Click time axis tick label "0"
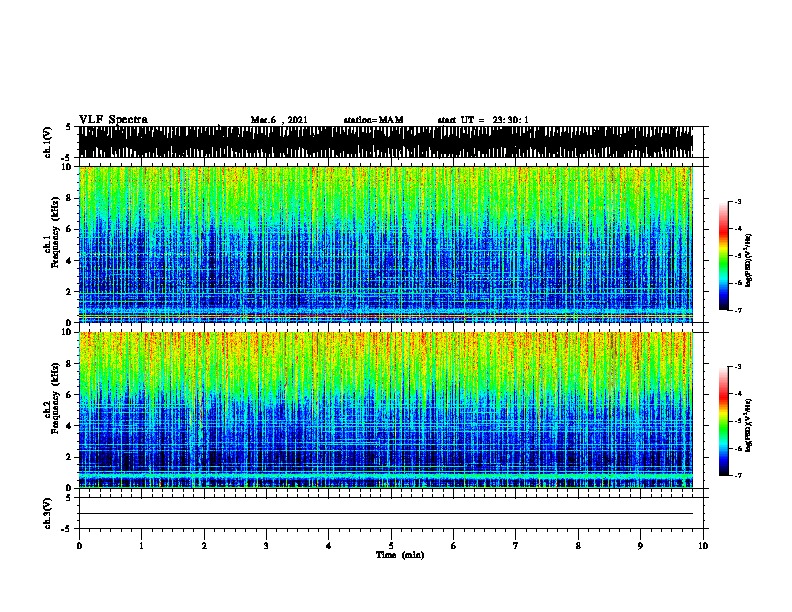This screenshot has height=612, width=792. 79,546
